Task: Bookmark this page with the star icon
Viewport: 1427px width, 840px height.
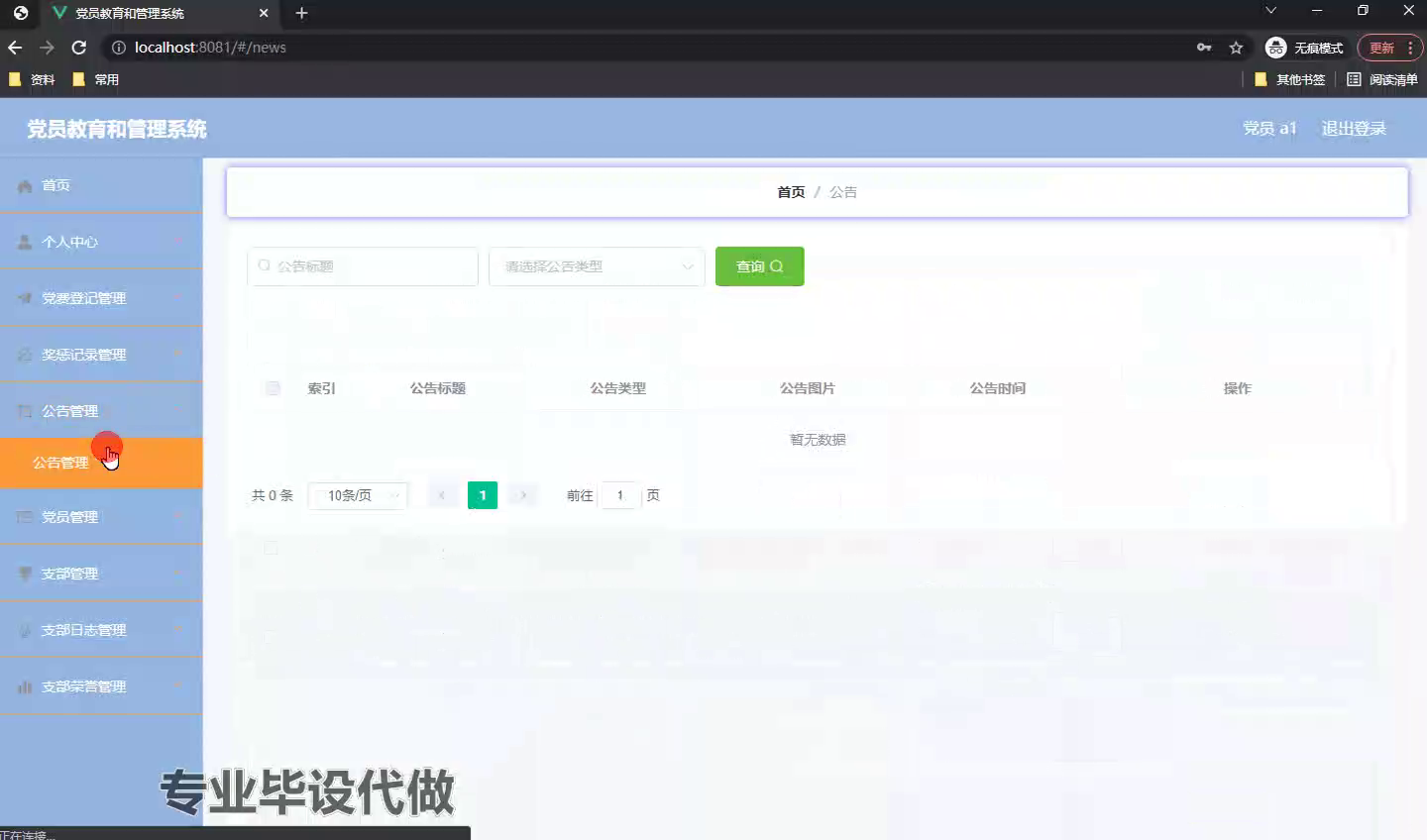Action: tap(1236, 48)
